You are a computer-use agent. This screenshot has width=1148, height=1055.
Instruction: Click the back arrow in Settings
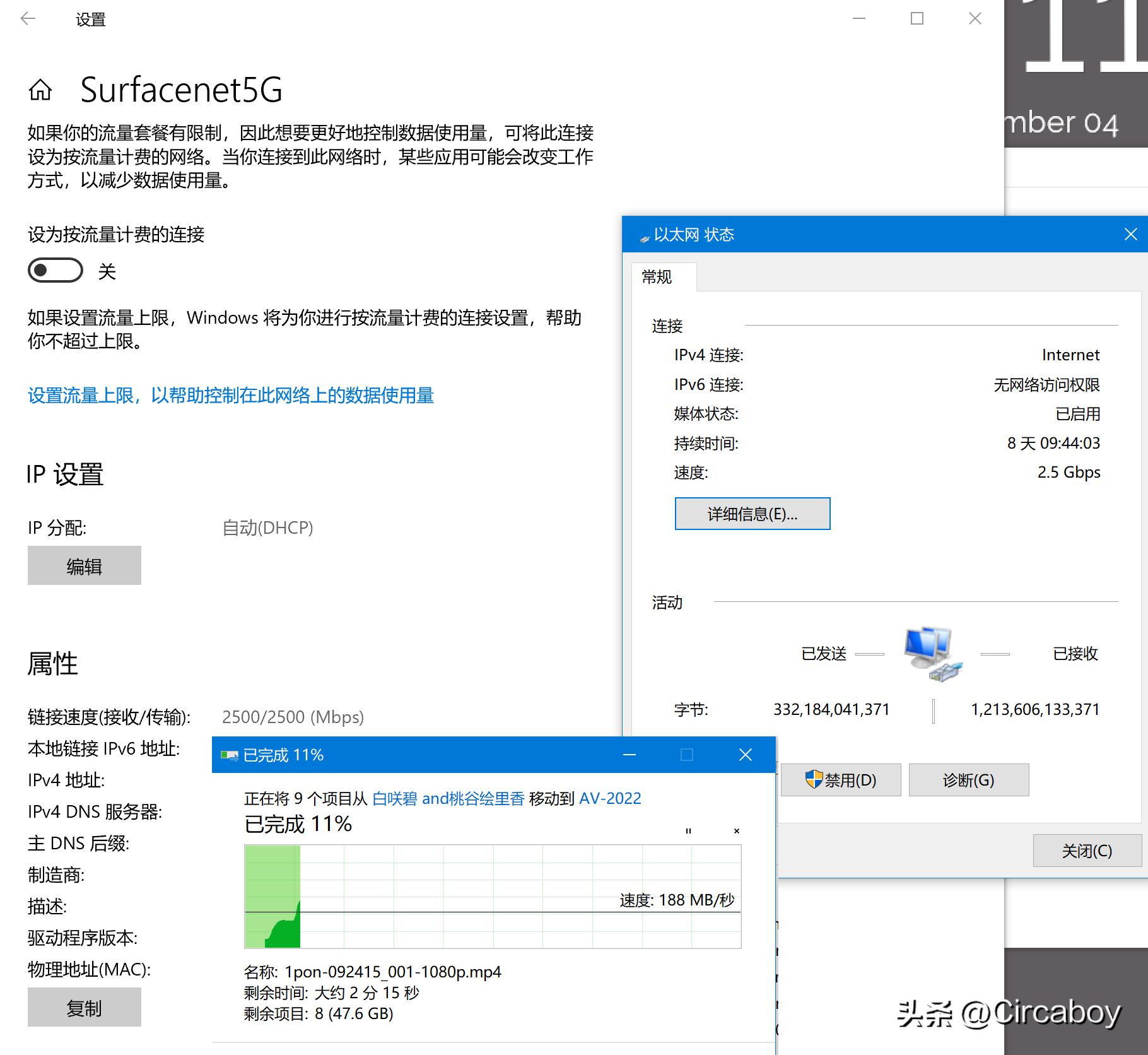tap(26, 19)
